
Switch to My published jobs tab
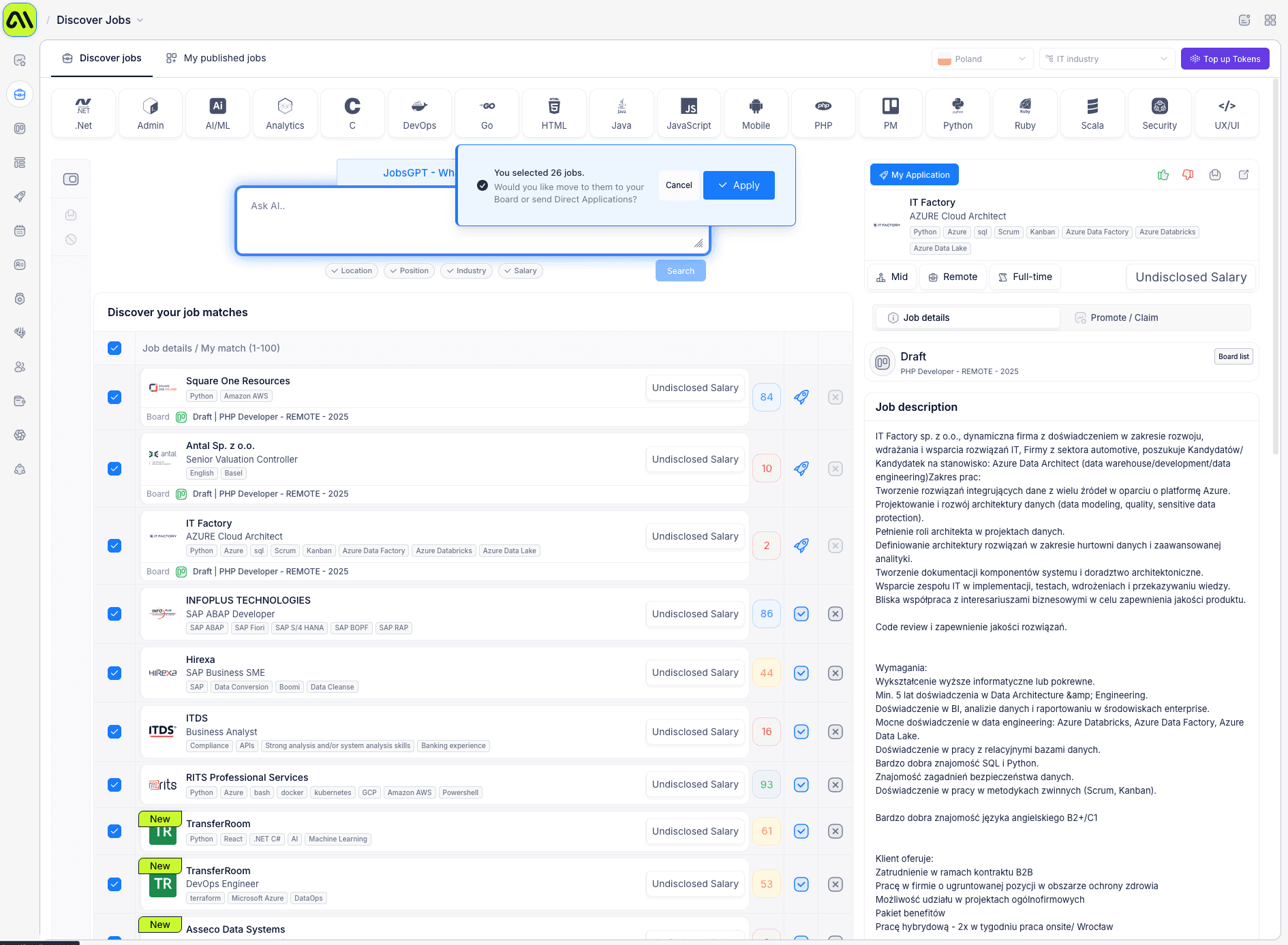pos(216,59)
